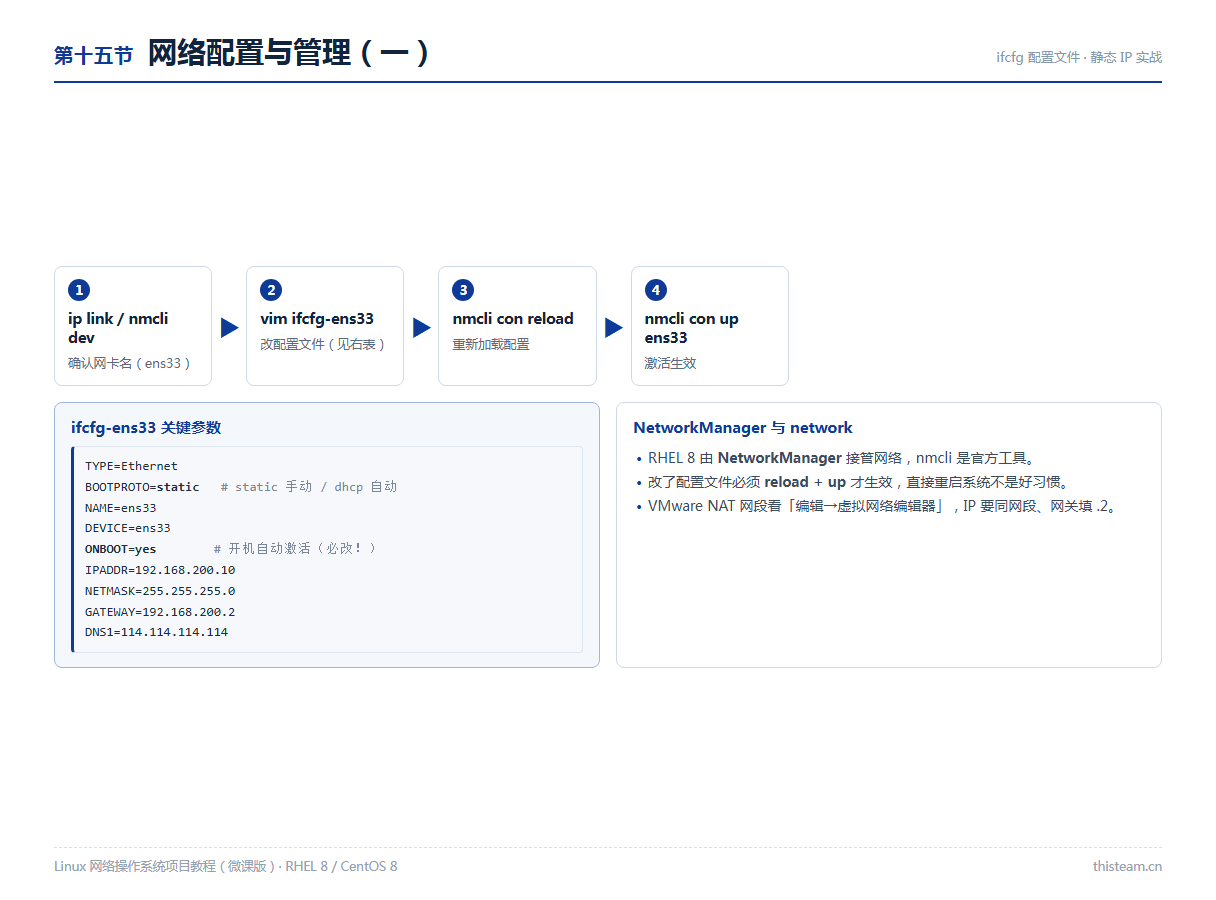1216x900 pixels.
Task: Click the heading ifcfg-ens33 关键参数
Action: click(x=146, y=427)
